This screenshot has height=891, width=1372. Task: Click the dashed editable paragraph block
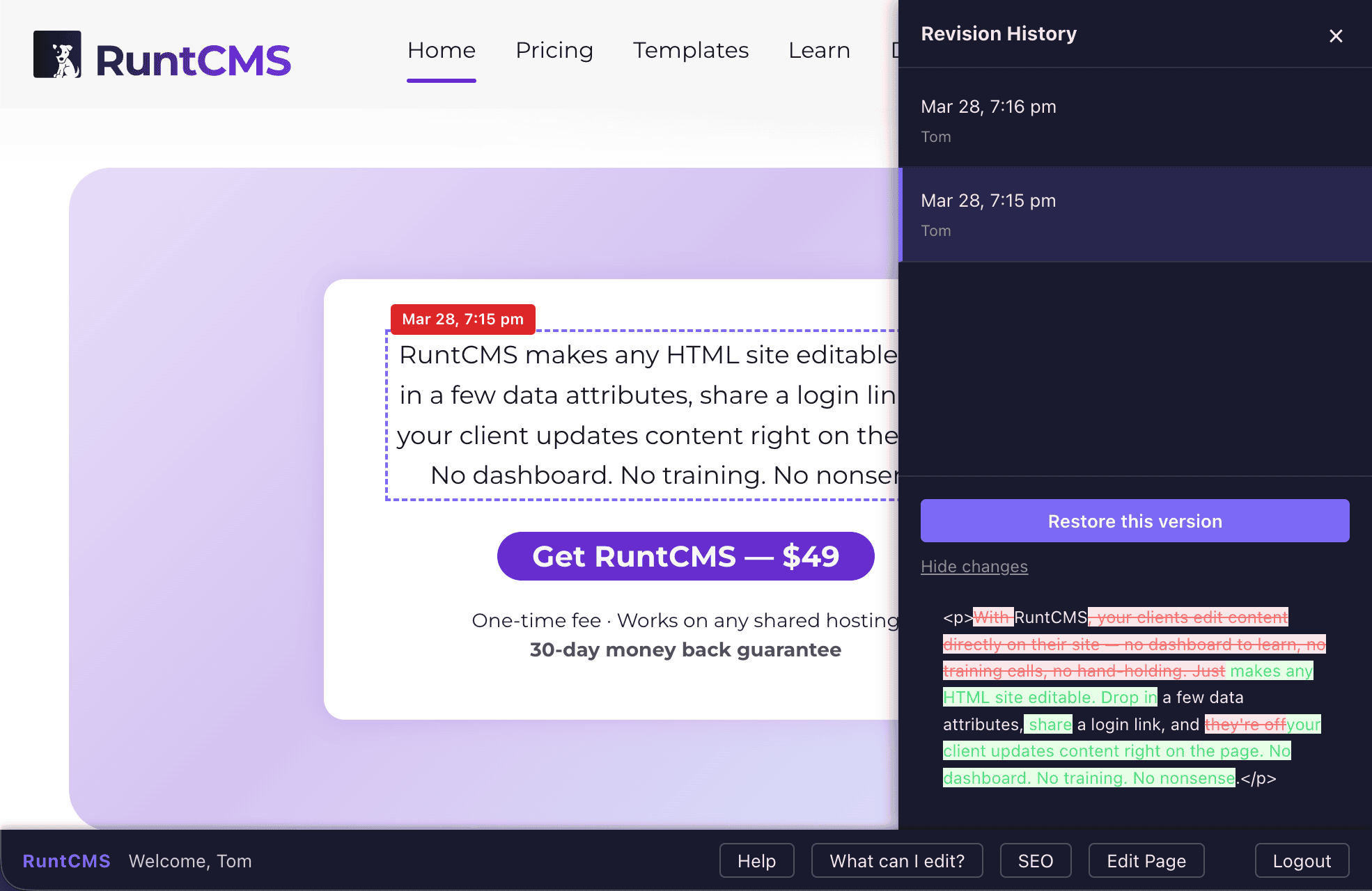coord(641,415)
